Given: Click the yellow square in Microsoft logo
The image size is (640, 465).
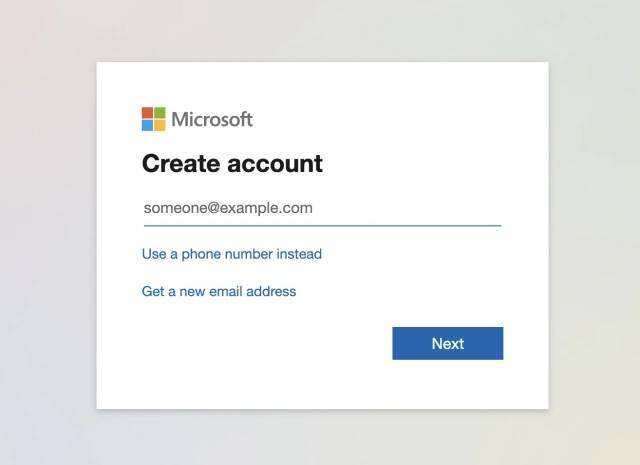Looking at the screenshot, I should tap(160, 125).
